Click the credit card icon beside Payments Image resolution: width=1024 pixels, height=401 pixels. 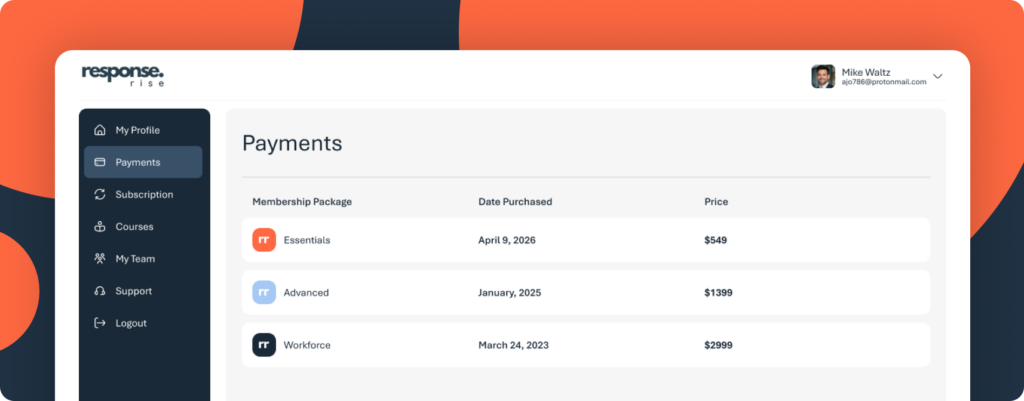click(x=100, y=162)
